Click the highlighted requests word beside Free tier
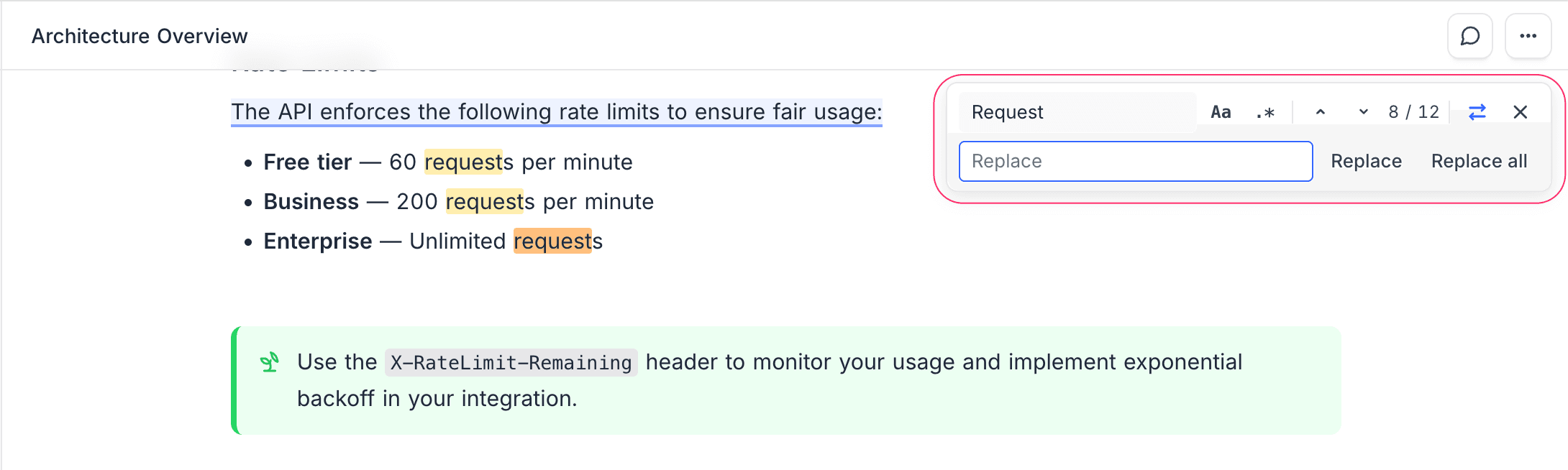The height and width of the screenshot is (470, 1568). (x=464, y=162)
